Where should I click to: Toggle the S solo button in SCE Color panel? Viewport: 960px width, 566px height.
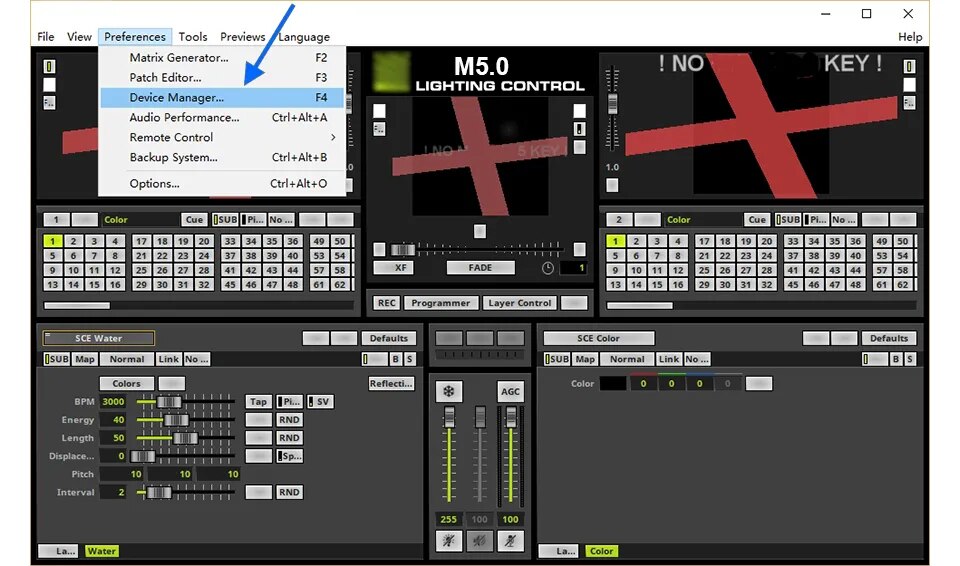[x=910, y=359]
